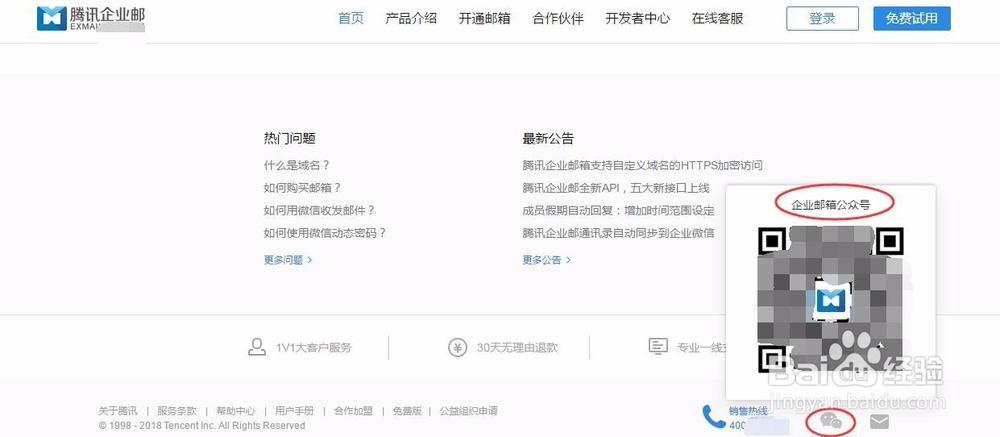The width and height of the screenshot is (1000, 437).
Task: Click the 免费试用 button
Action: click(x=911, y=19)
